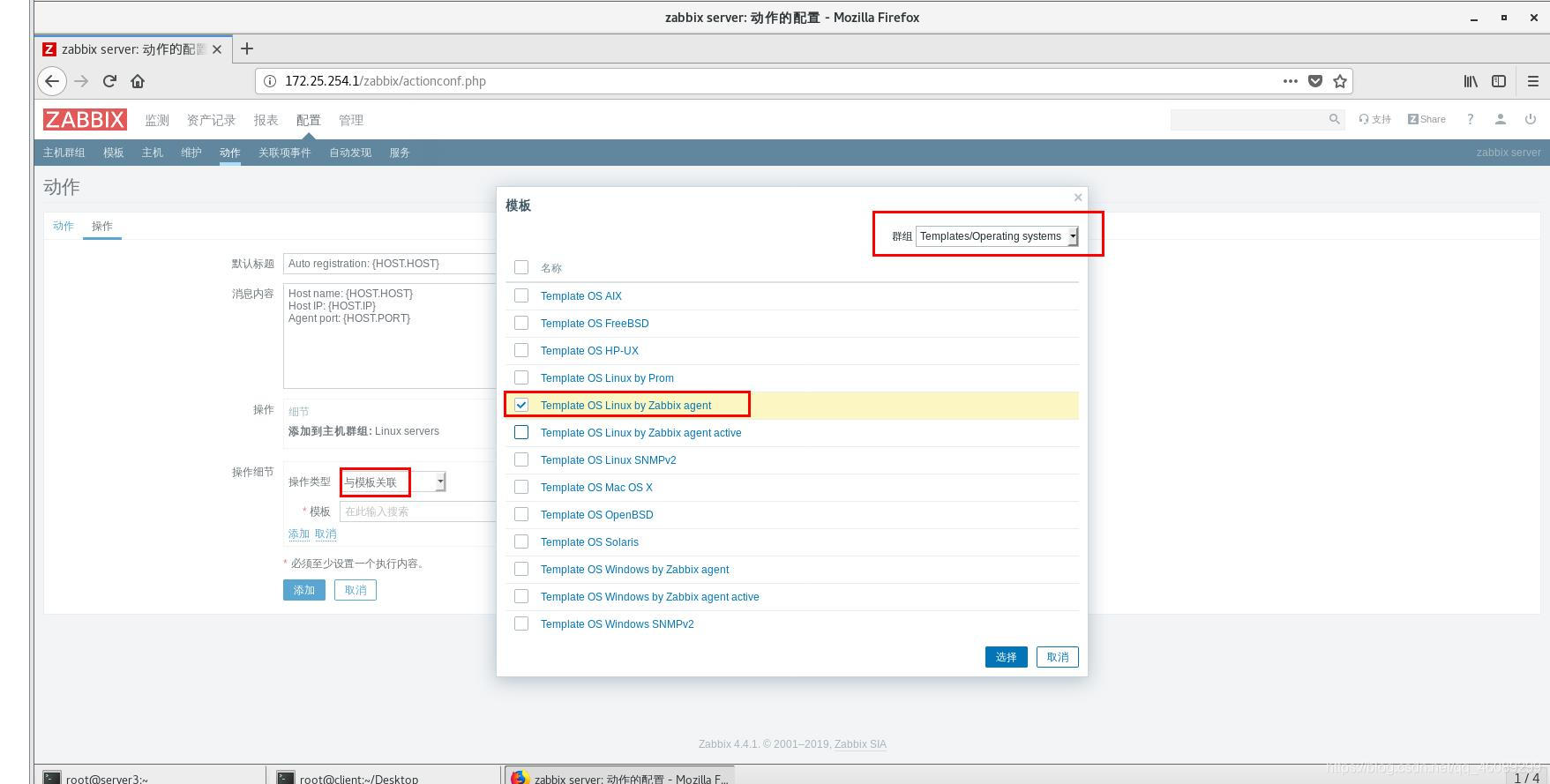Show site information icon in address bar
This screenshot has height=784, width=1550.
pos(270,81)
